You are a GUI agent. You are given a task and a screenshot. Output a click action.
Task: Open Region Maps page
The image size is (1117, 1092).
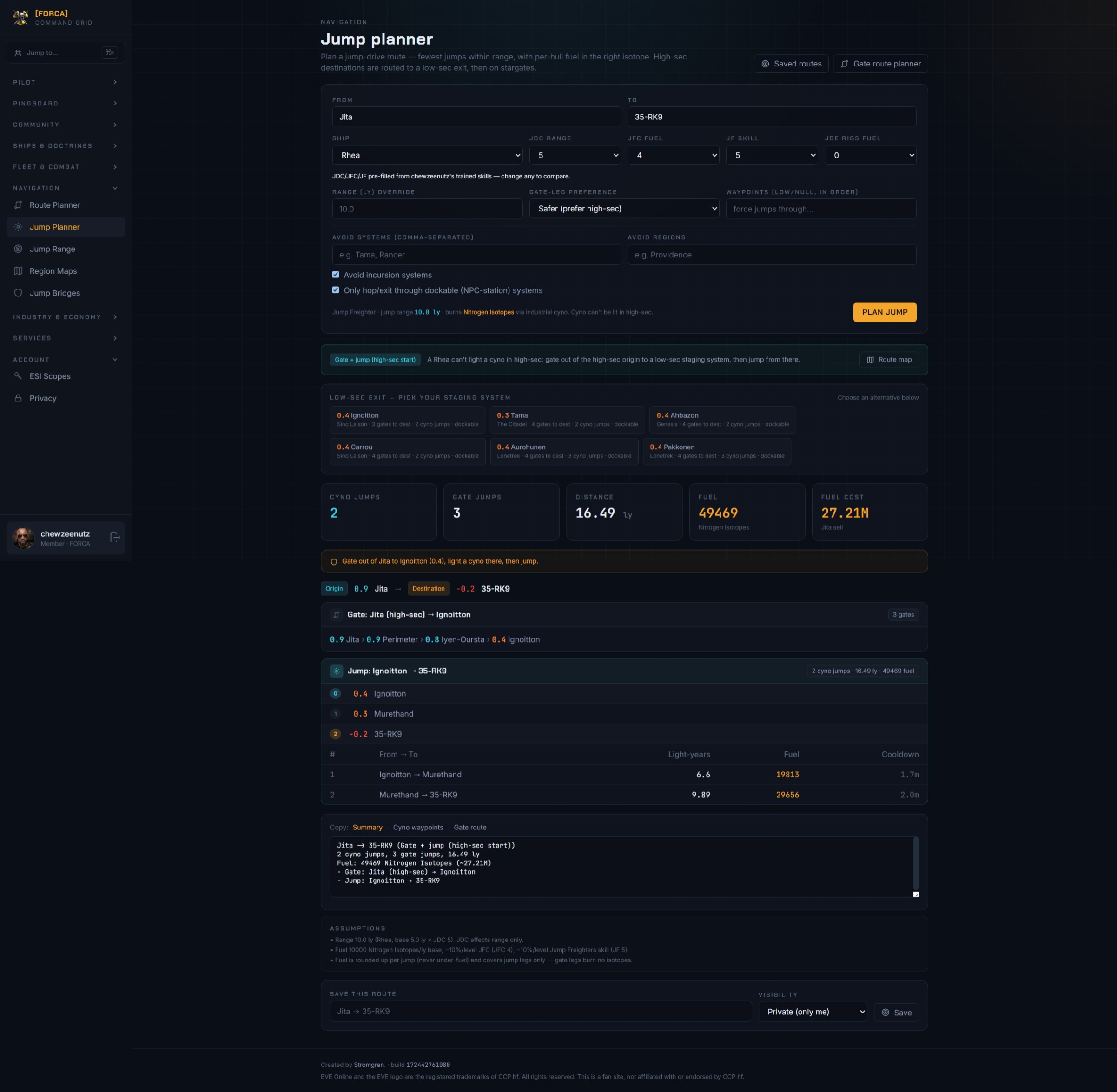click(66, 271)
